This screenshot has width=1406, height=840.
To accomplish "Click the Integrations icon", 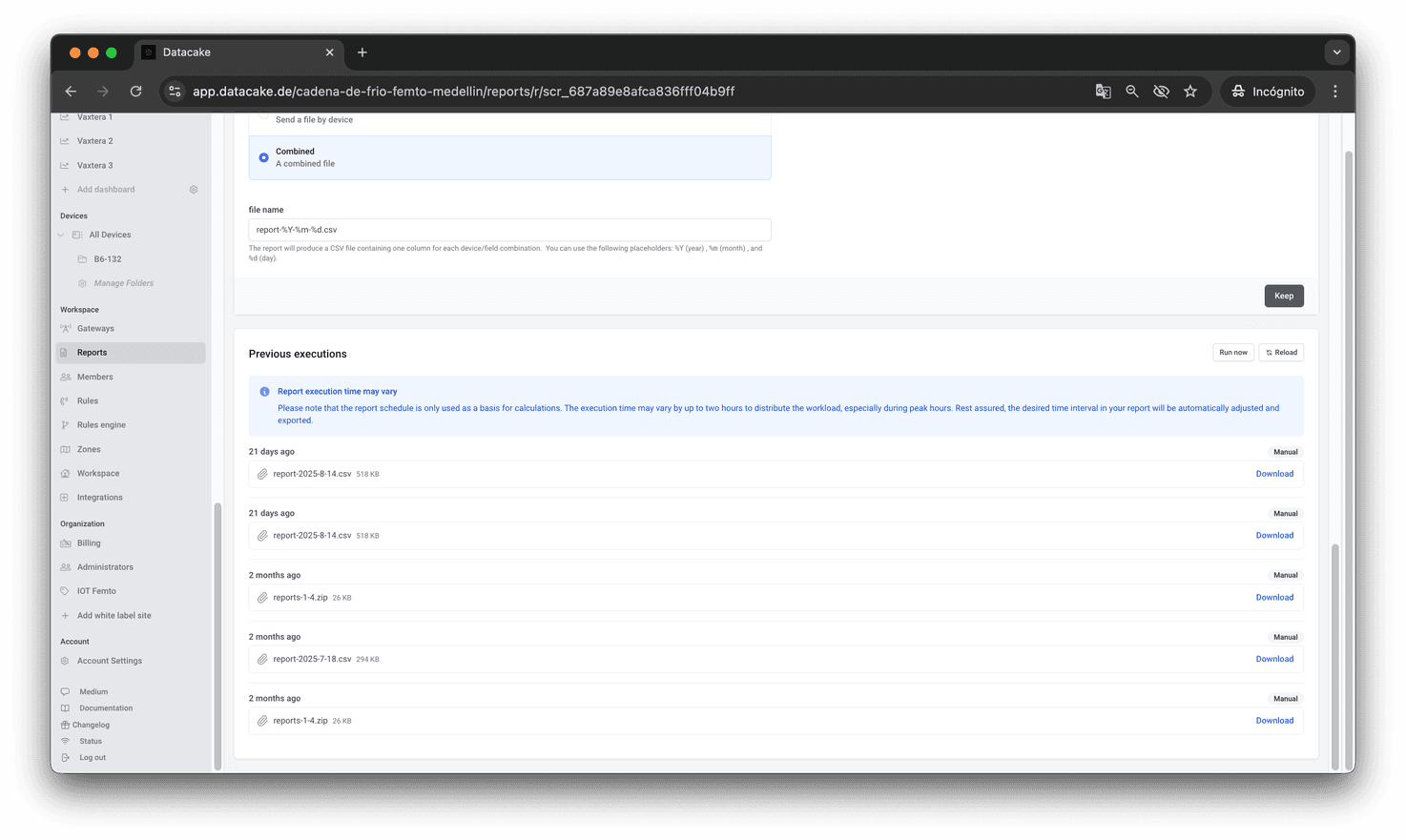I will [x=65, y=498].
